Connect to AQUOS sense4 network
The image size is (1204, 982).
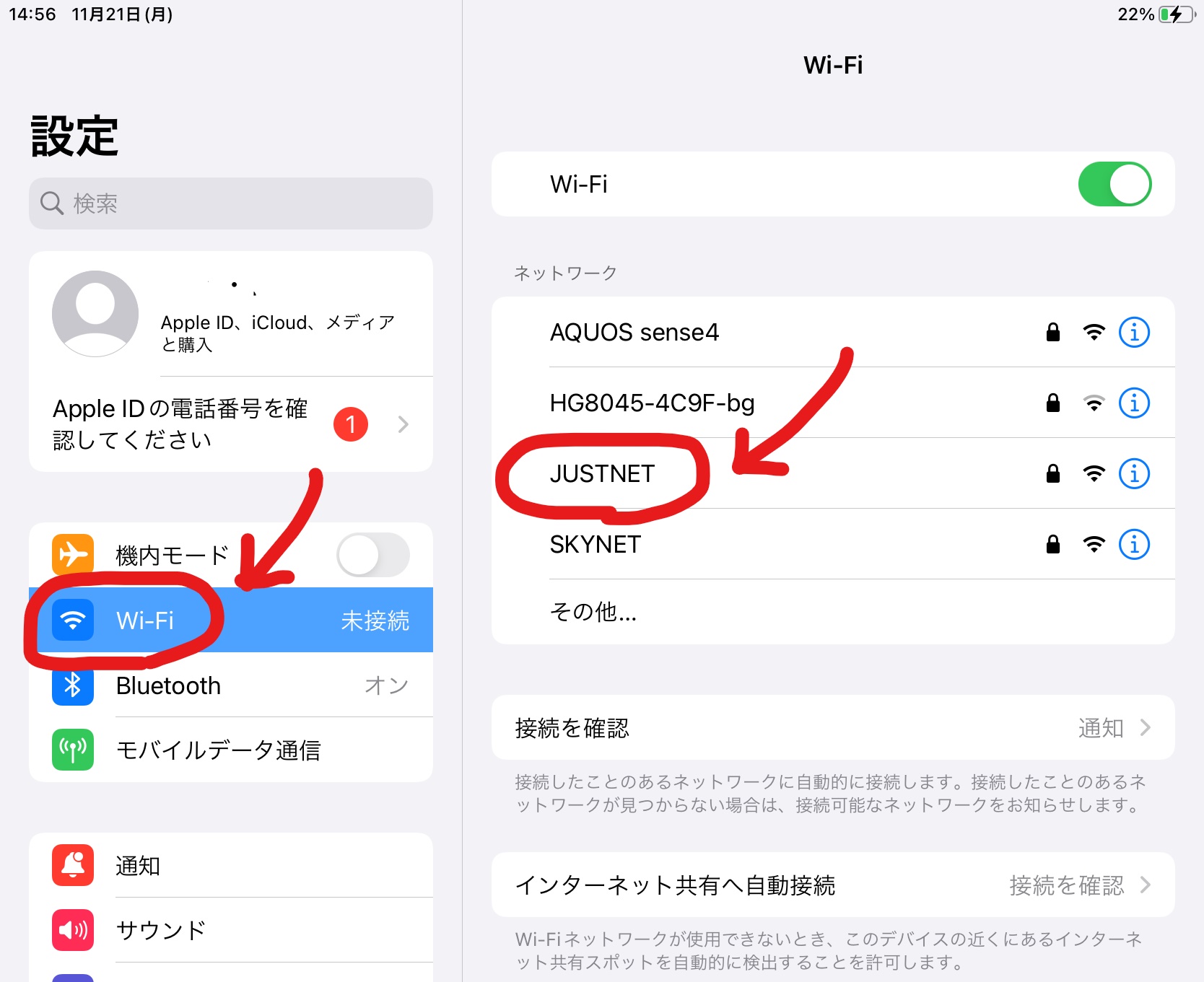pos(833,332)
